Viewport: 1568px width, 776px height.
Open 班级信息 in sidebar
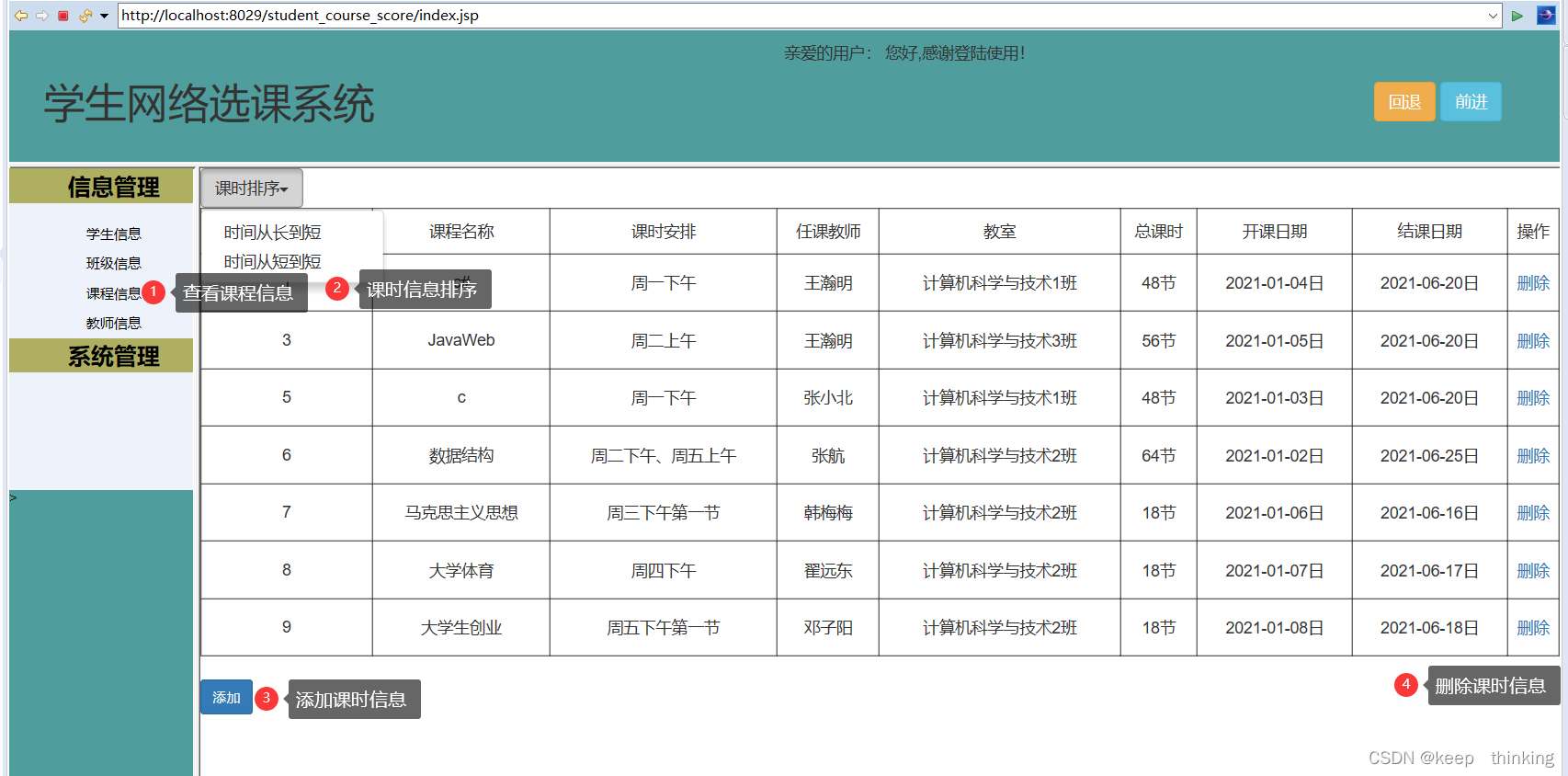point(114,264)
